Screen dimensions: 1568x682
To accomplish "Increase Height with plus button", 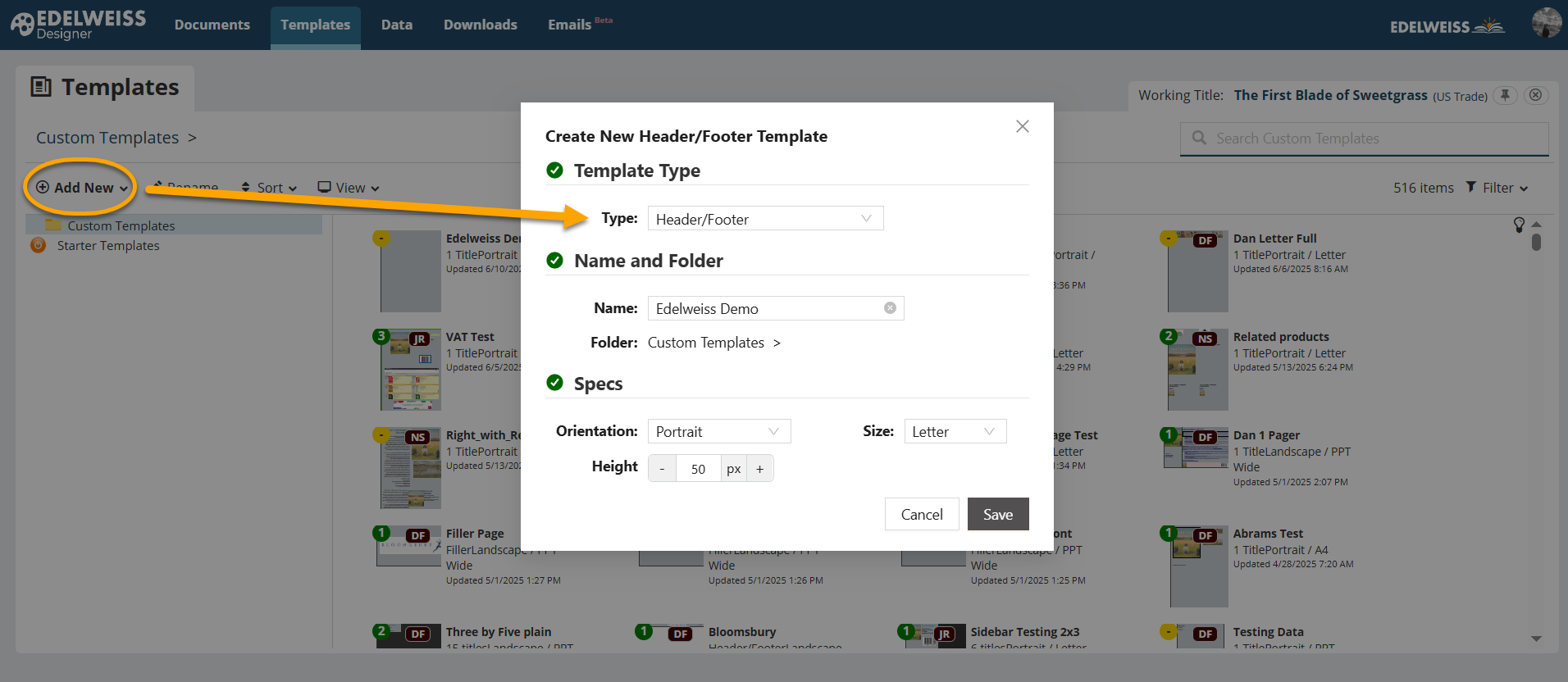I will pos(760,469).
